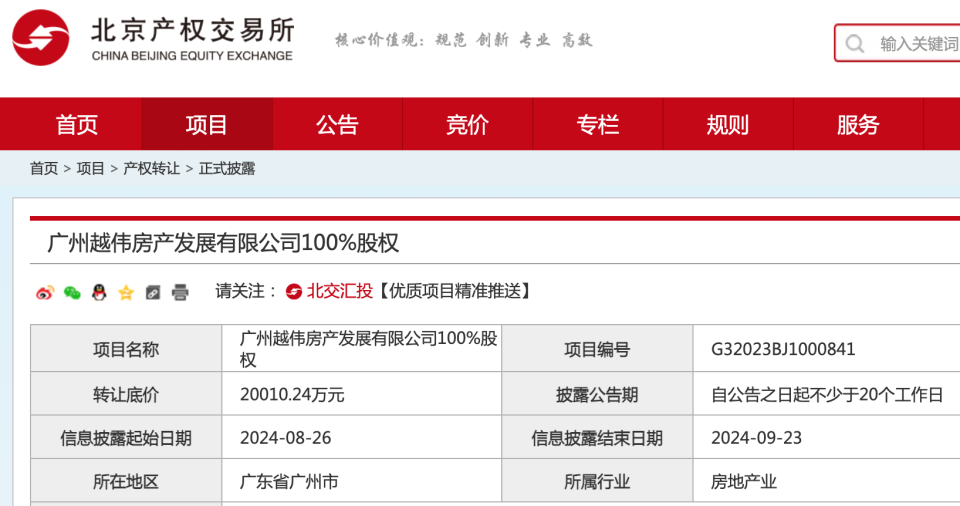Click the 项目名称 label cell
This screenshot has width=960, height=506.
point(126,349)
